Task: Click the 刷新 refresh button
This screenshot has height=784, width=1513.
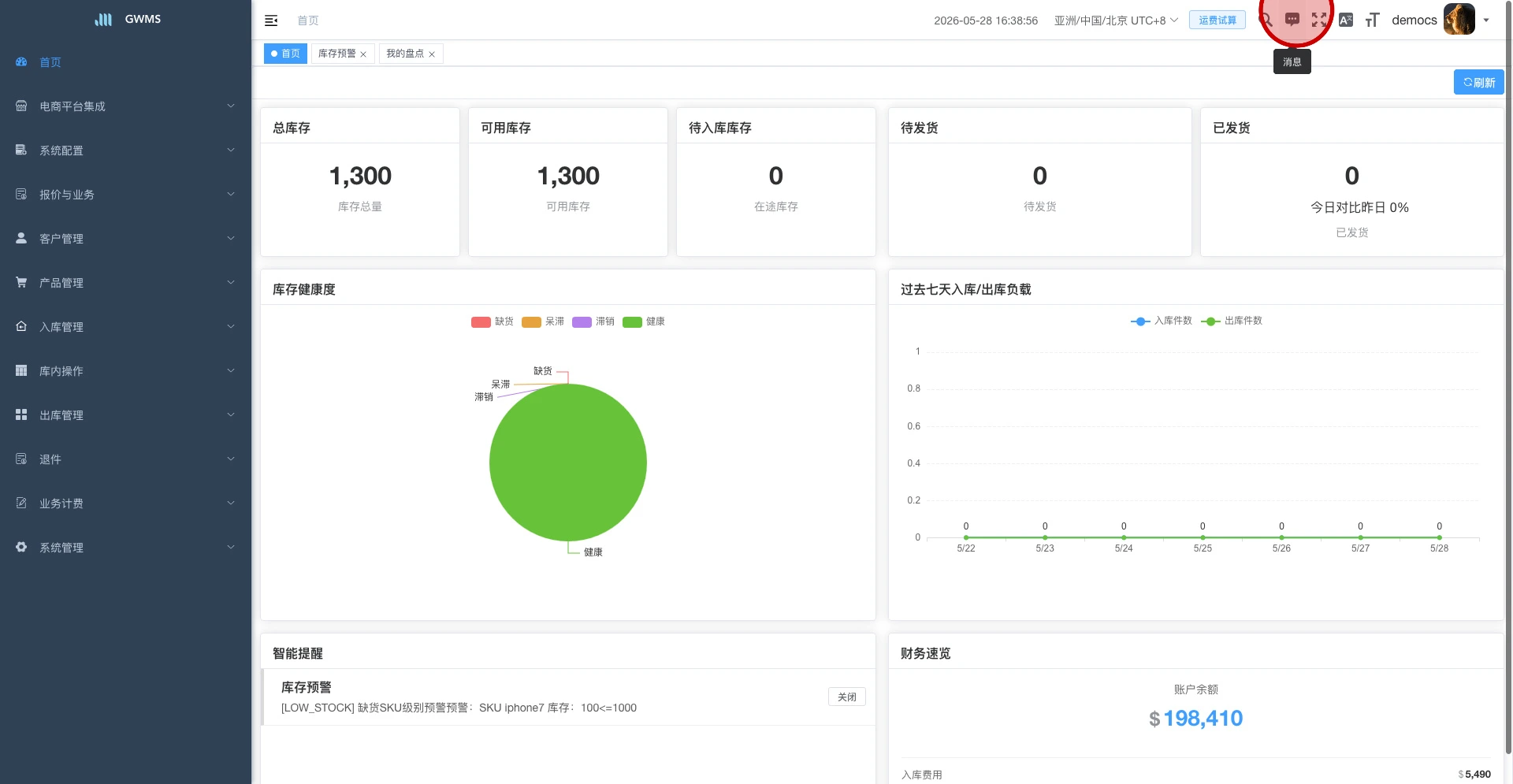Action: pyautogui.click(x=1479, y=82)
